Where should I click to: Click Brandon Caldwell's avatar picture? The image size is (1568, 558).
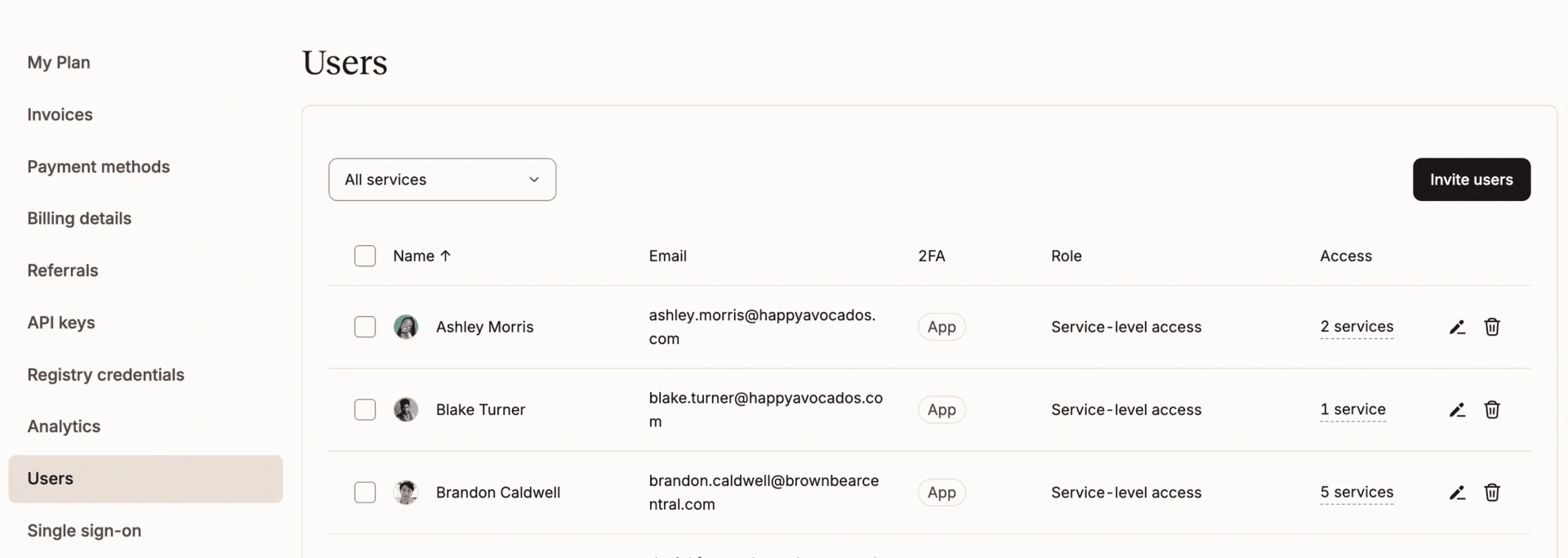click(406, 493)
